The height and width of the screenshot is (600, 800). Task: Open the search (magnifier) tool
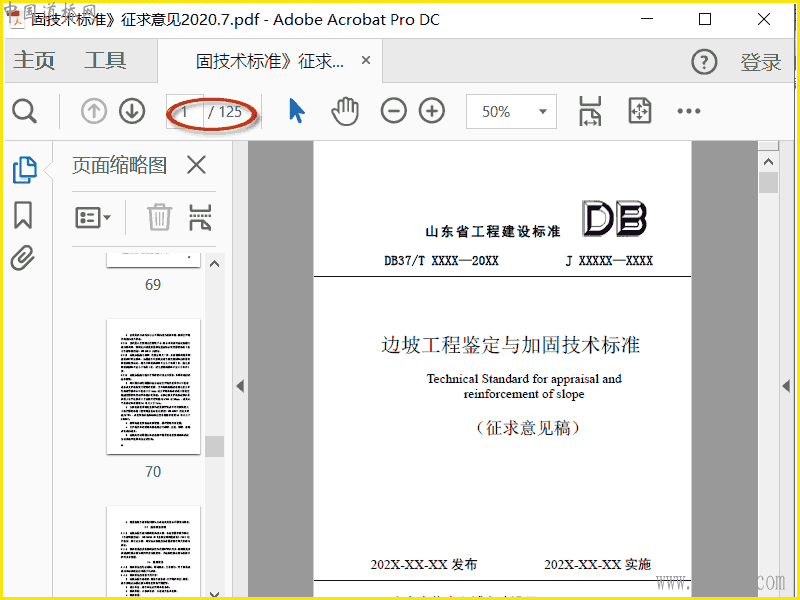click(x=24, y=111)
